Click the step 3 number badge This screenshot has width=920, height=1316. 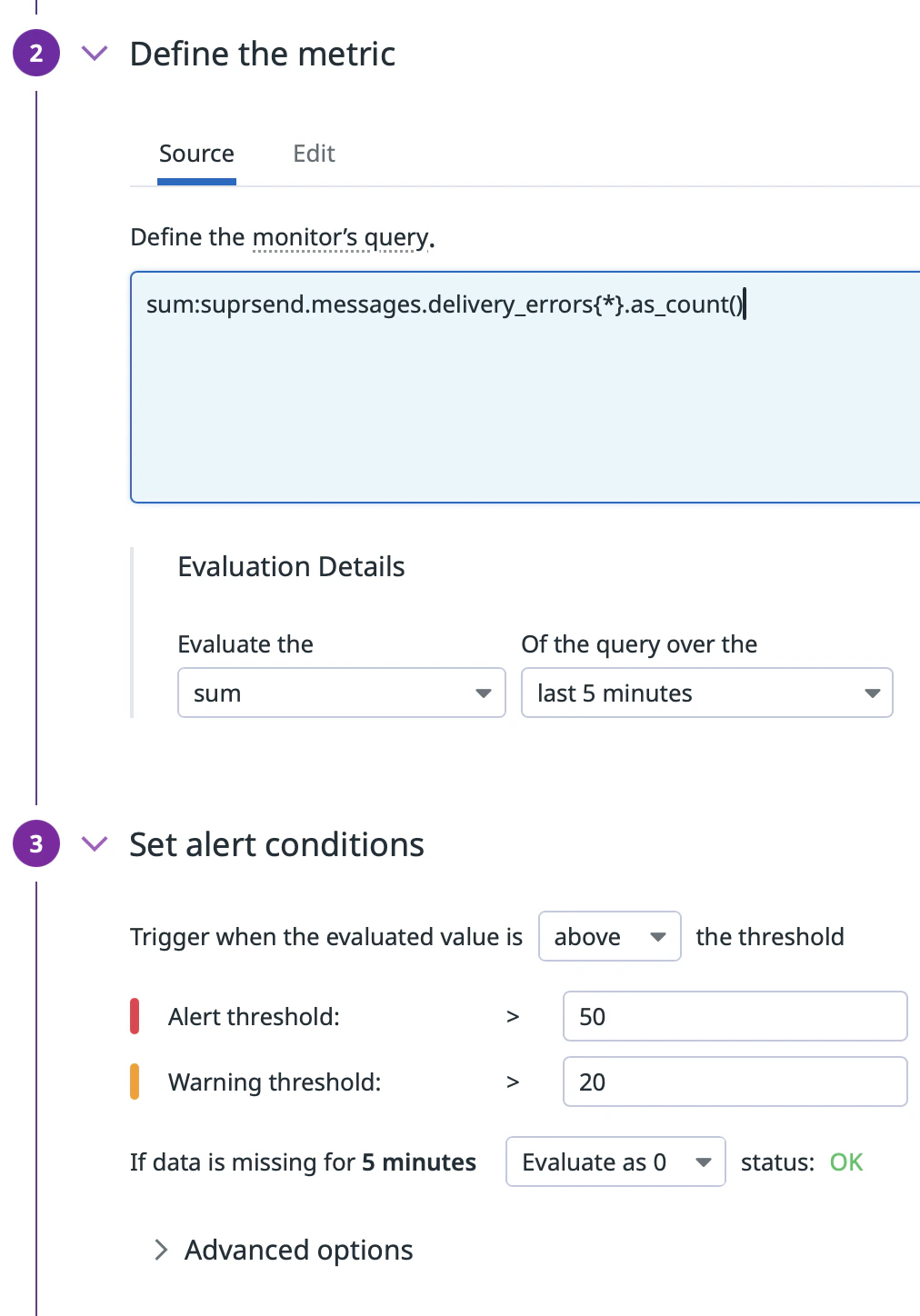(36, 843)
